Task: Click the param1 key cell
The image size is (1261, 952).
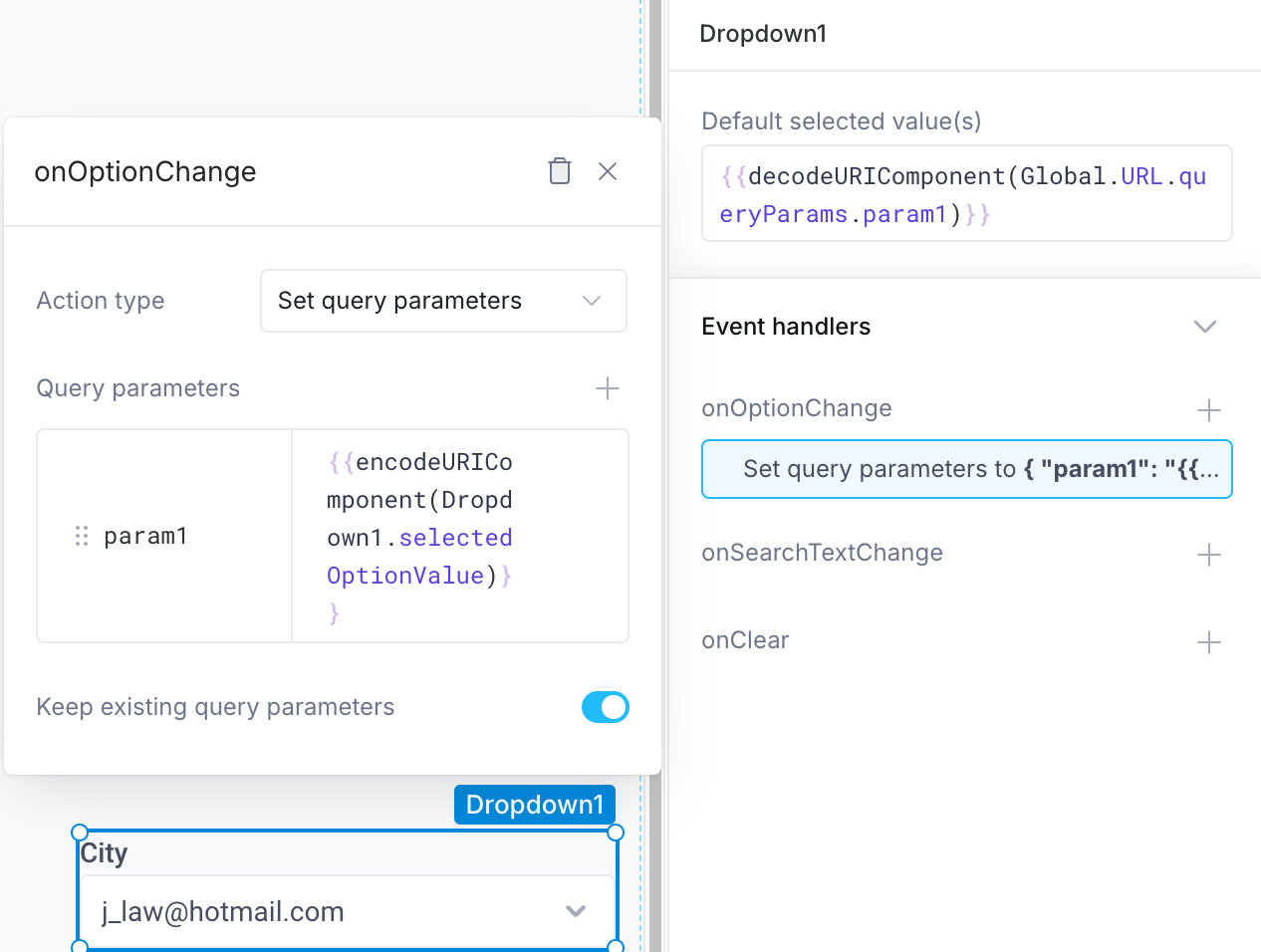Action: coord(144,535)
